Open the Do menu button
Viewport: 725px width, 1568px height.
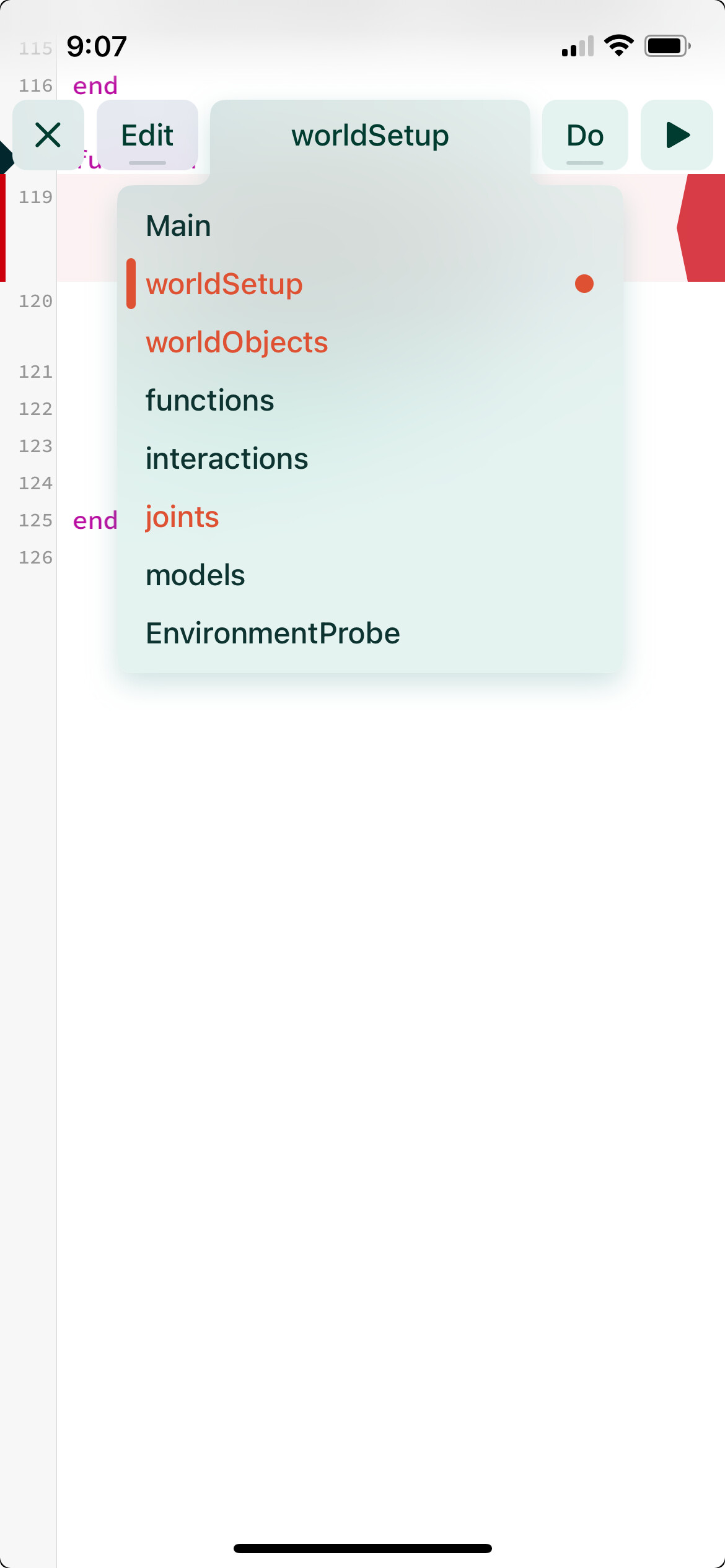(584, 135)
